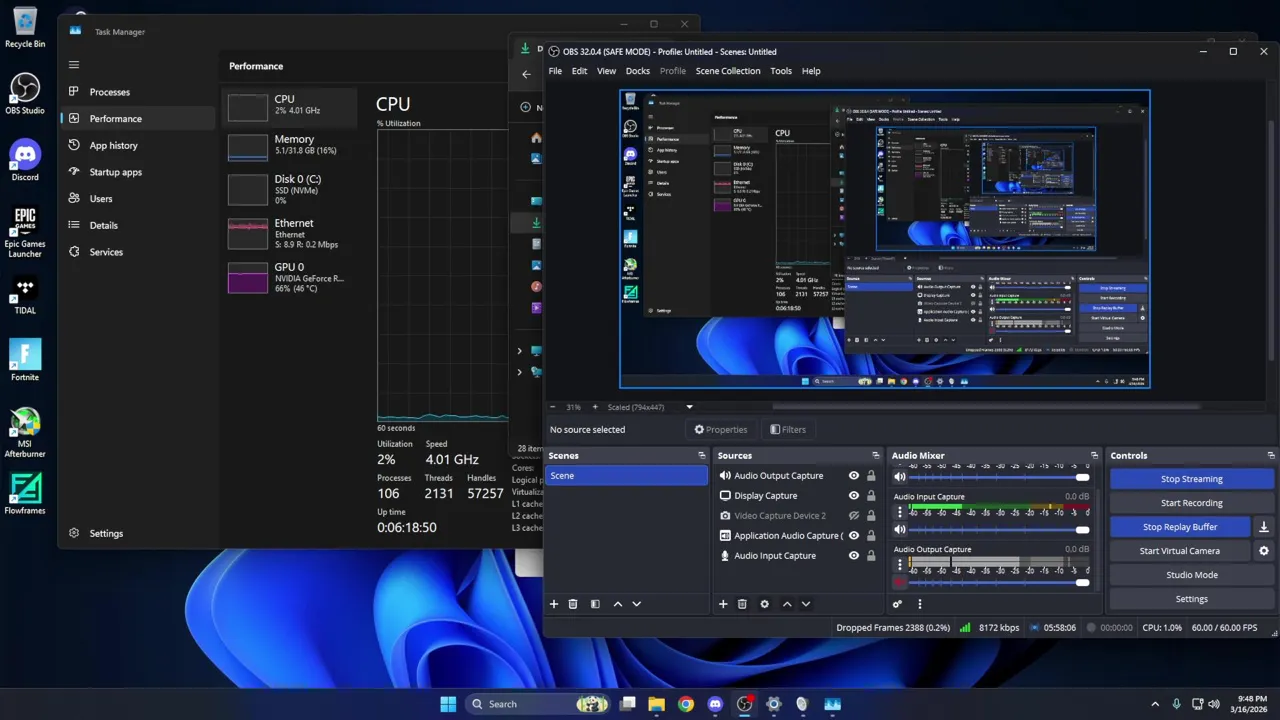Float the Audio Mixer dock

click(1094, 455)
